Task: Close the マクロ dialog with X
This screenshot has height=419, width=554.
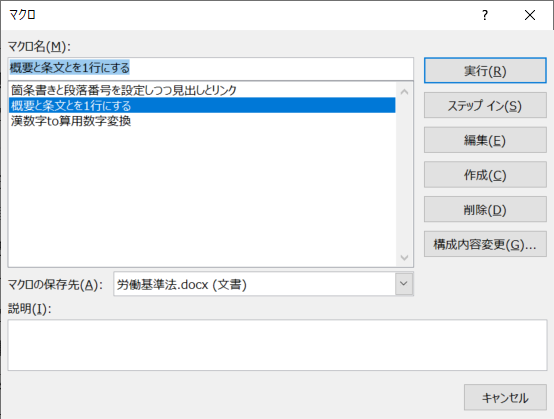Action: 530,15
